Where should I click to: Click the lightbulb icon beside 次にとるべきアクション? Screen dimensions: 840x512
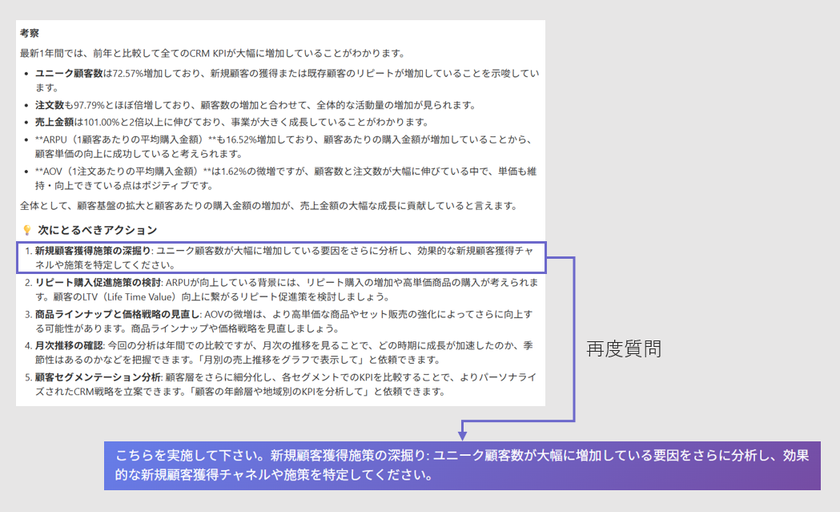point(27,230)
